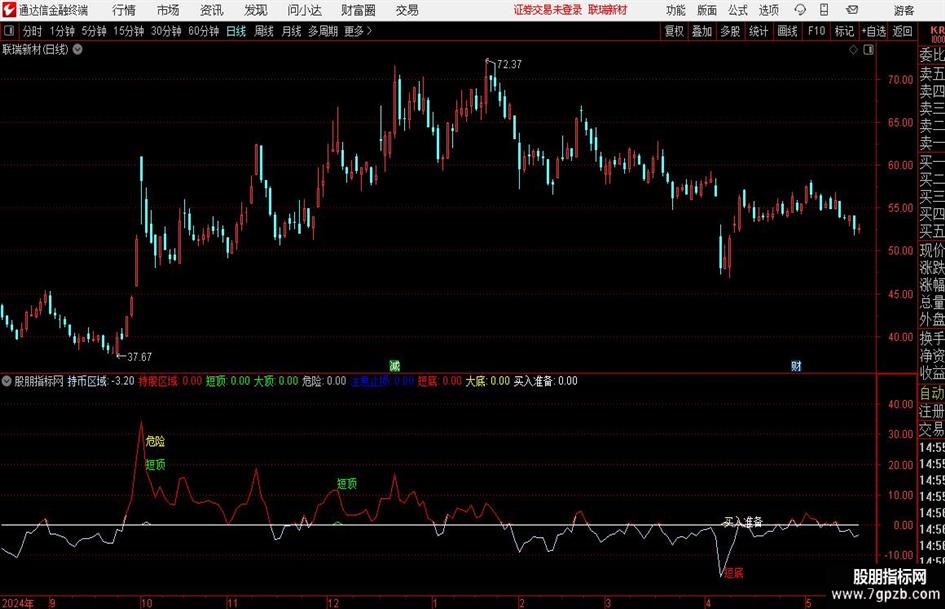Switch to 5分钟 period tab
Screen dimensions: 945x609
(x=94, y=31)
